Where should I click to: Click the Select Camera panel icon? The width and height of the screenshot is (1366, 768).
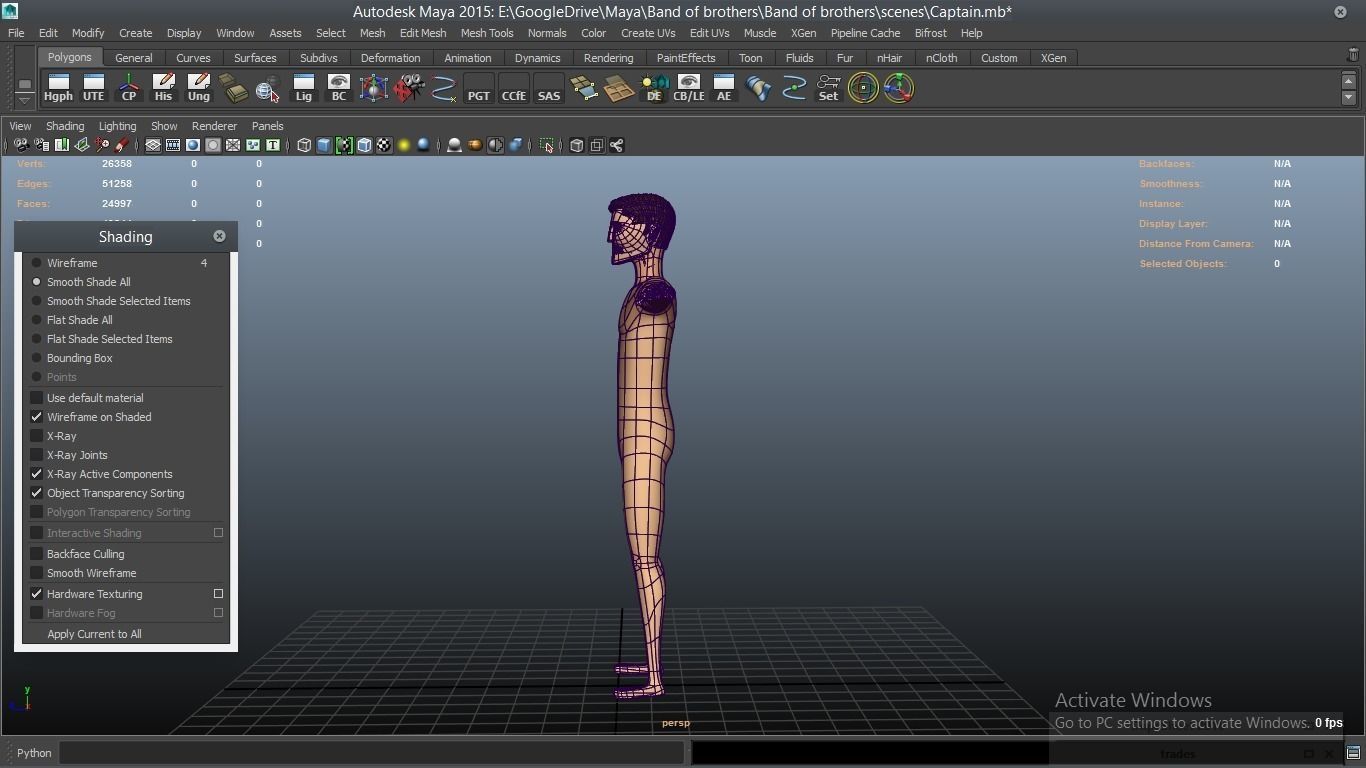(x=21, y=145)
